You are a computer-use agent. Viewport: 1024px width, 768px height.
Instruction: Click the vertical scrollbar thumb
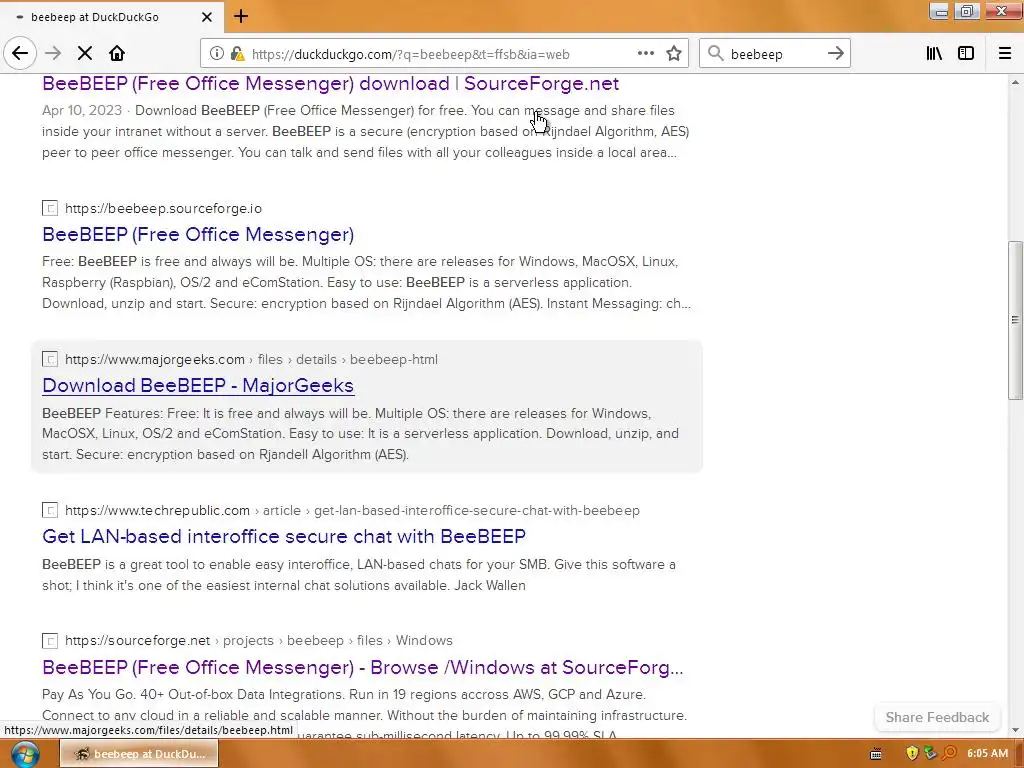tap(1015, 320)
